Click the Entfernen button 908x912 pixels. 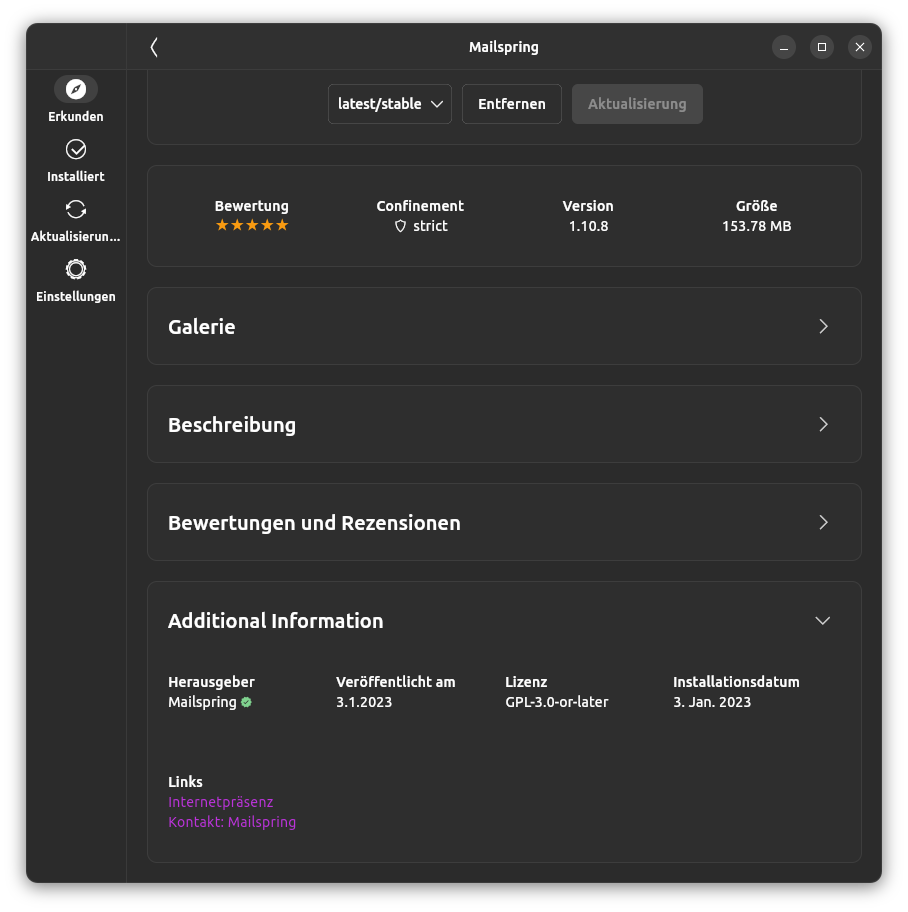click(x=511, y=103)
